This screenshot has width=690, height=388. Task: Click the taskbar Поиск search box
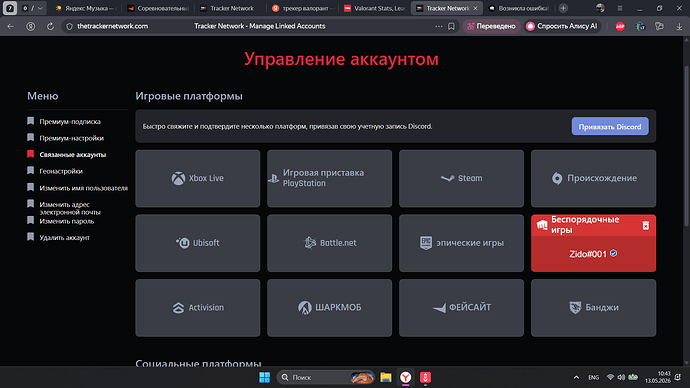(326, 377)
